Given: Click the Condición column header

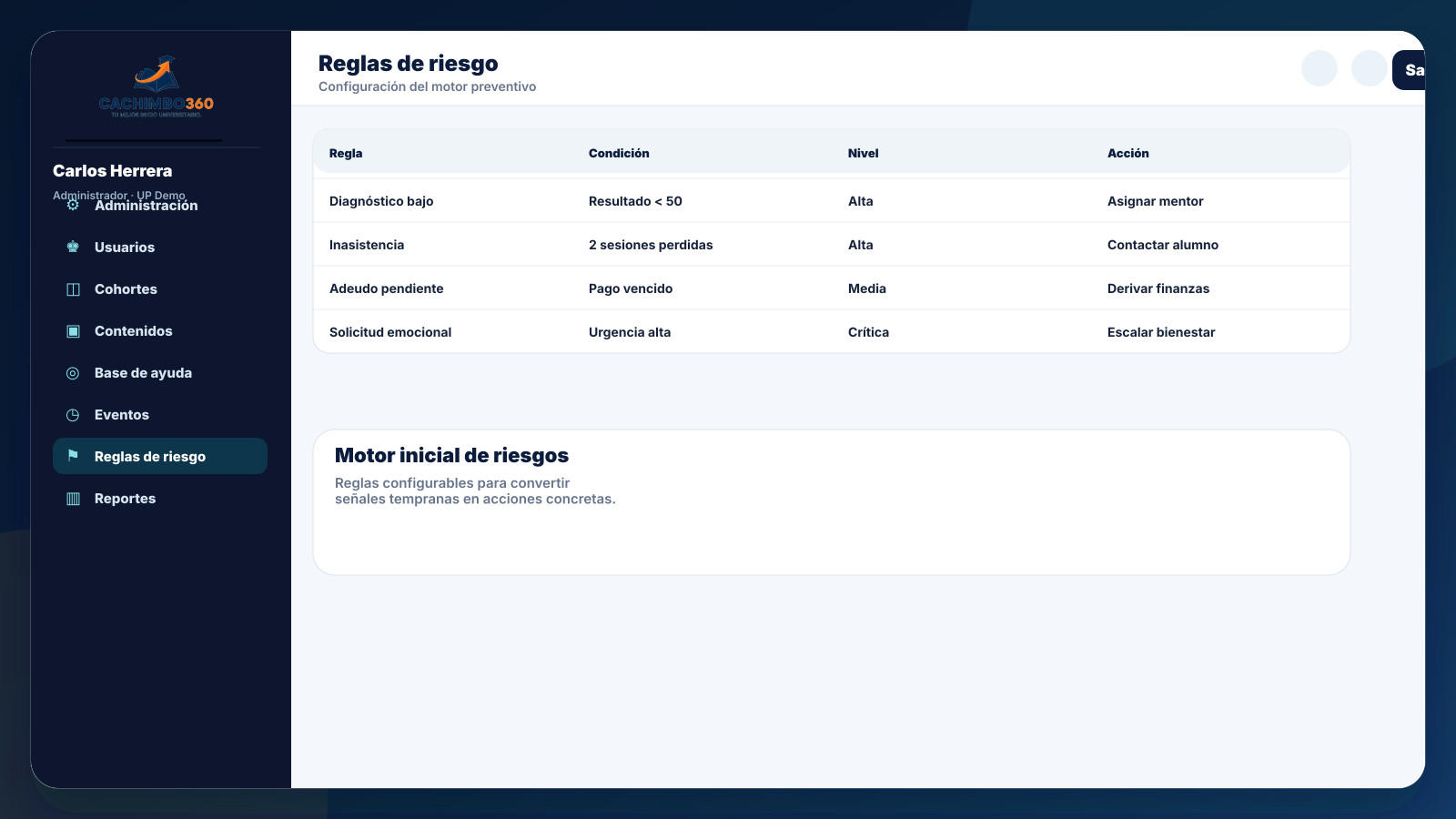Looking at the screenshot, I should point(619,153).
